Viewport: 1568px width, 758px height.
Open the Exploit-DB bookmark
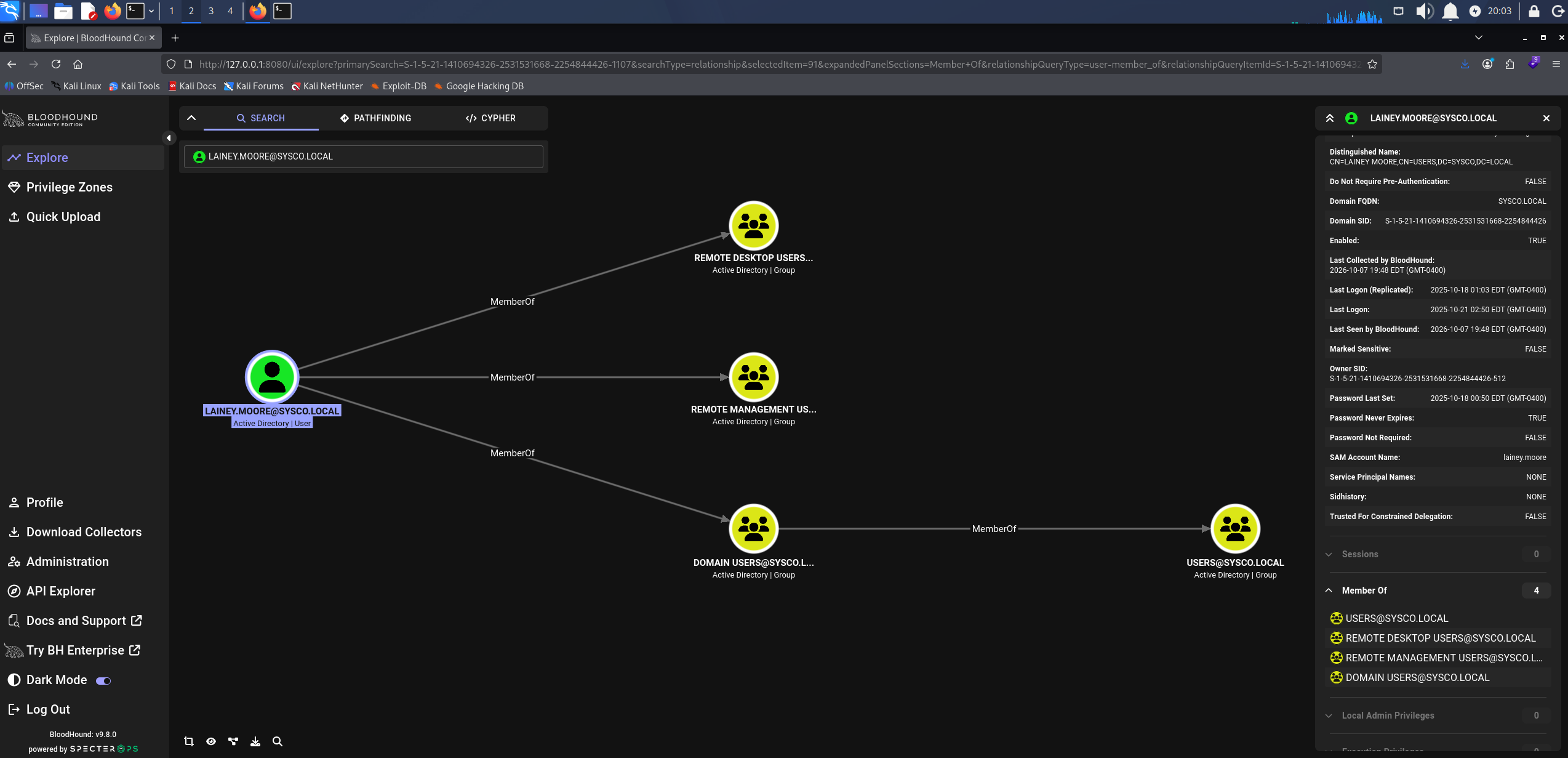tap(398, 86)
